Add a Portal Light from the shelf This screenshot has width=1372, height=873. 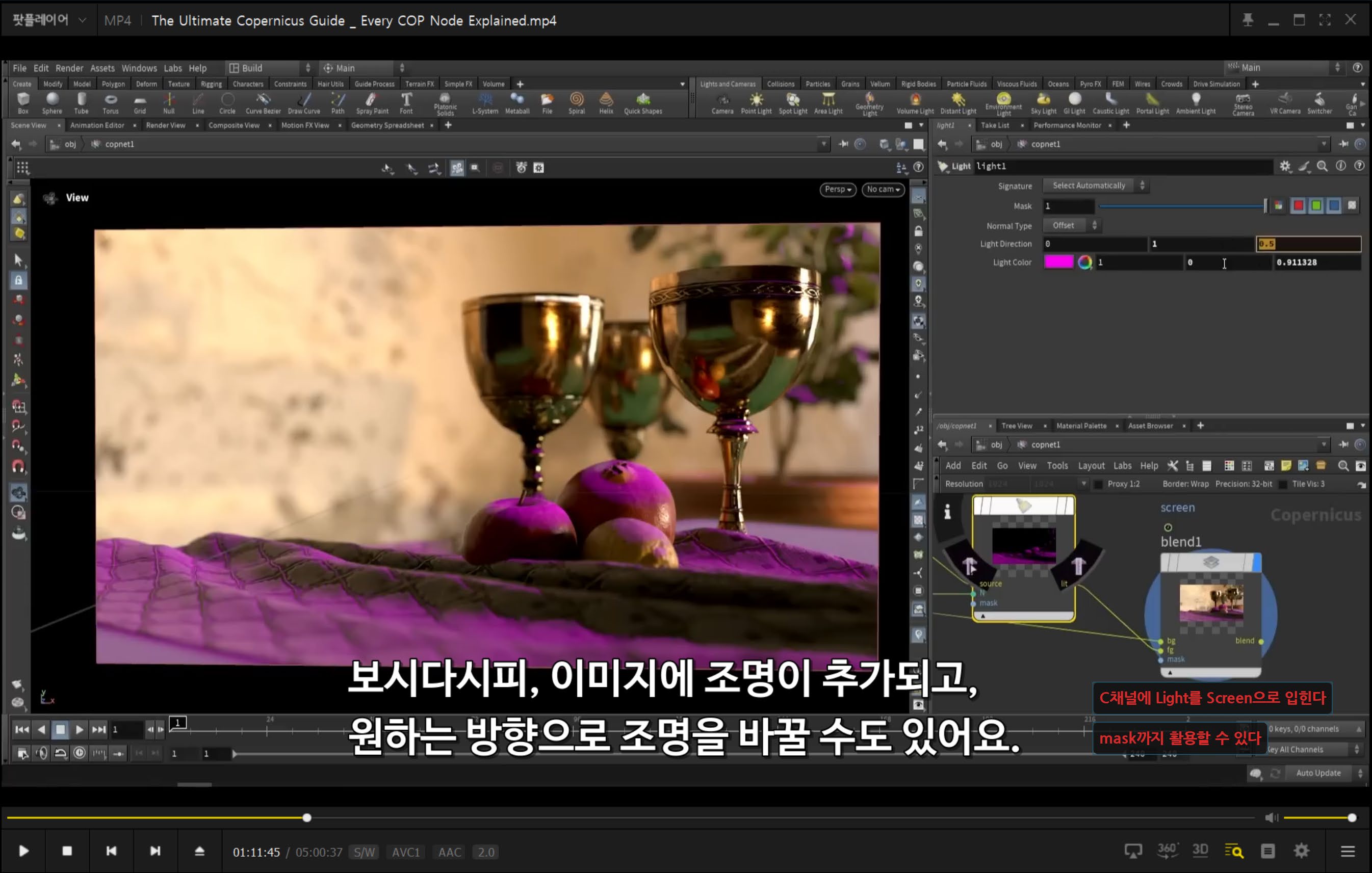[x=1153, y=103]
